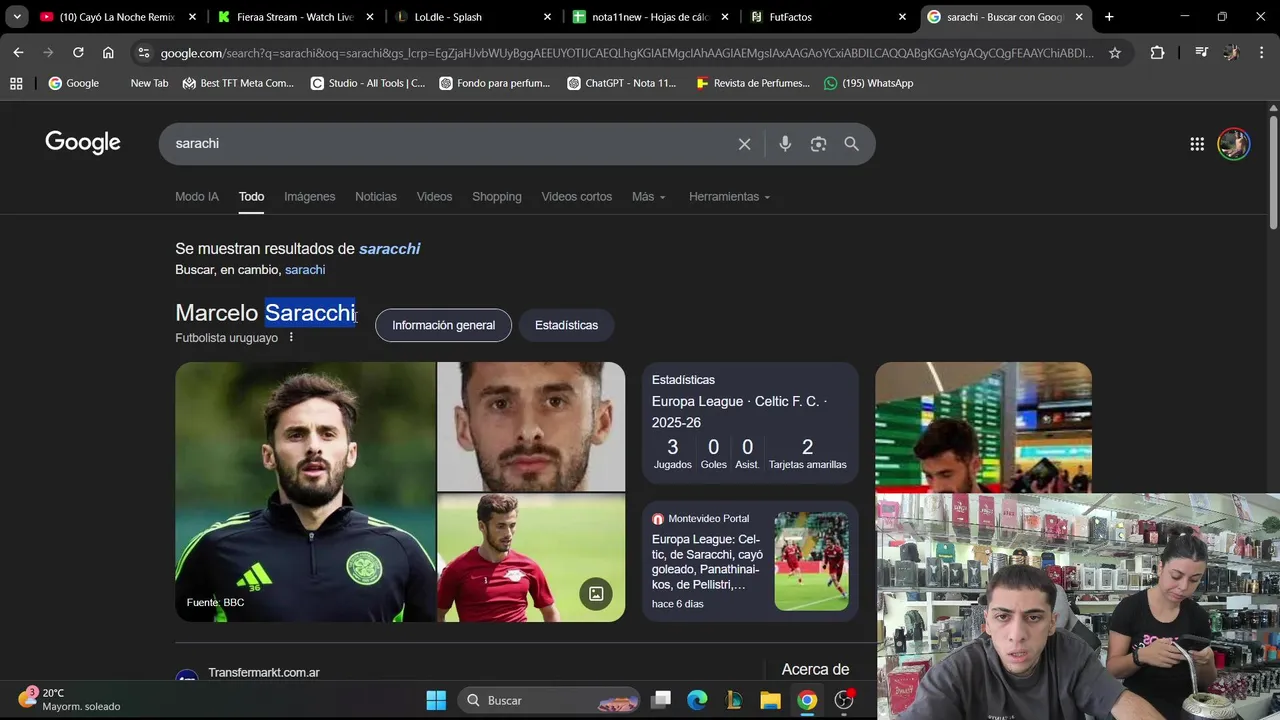This screenshot has width=1280, height=720.
Task: Expand the Más dropdown
Action: click(648, 197)
